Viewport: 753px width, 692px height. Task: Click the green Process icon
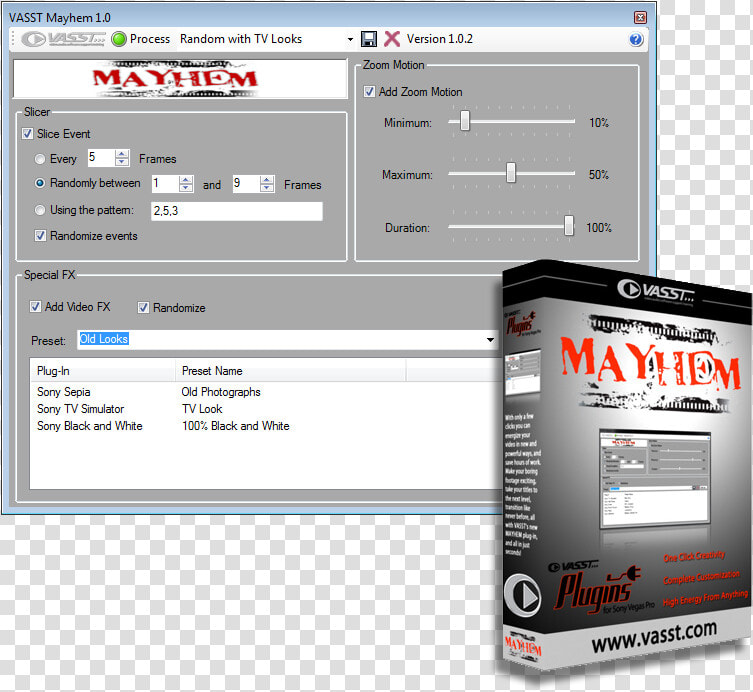pyautogui.click(x=119, y=39)
